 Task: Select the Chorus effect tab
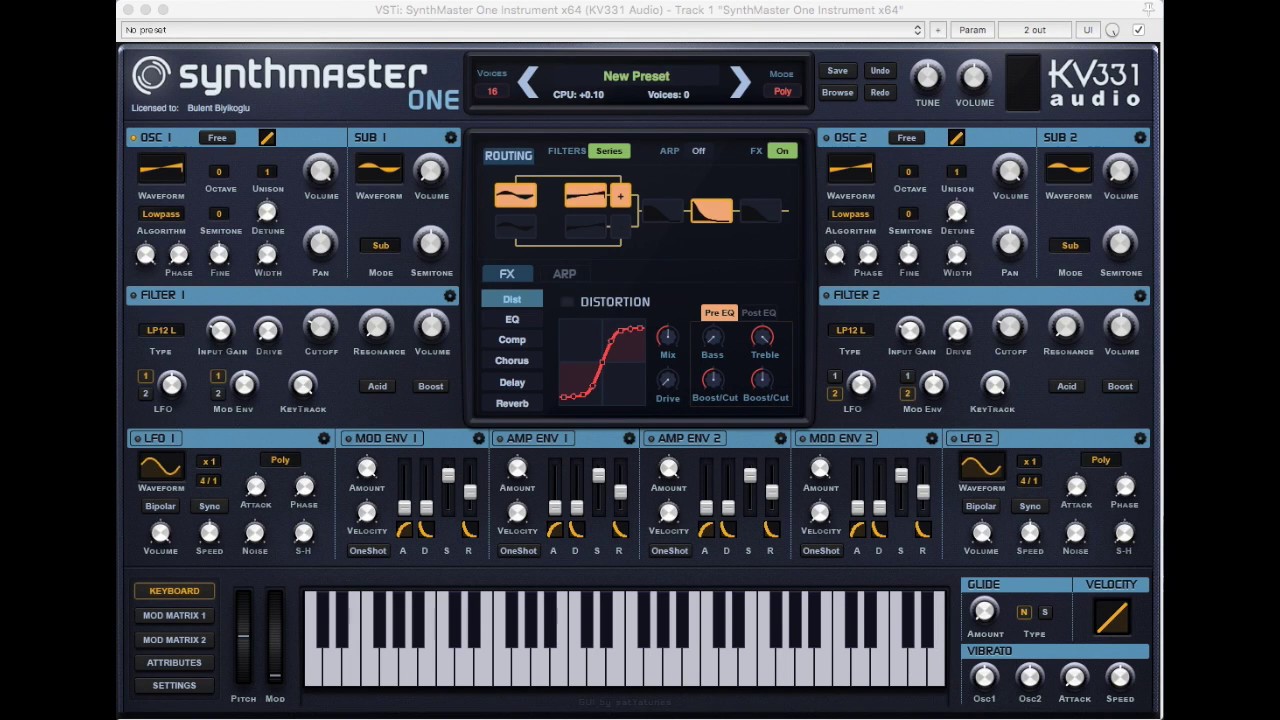[x=512, y=361]
